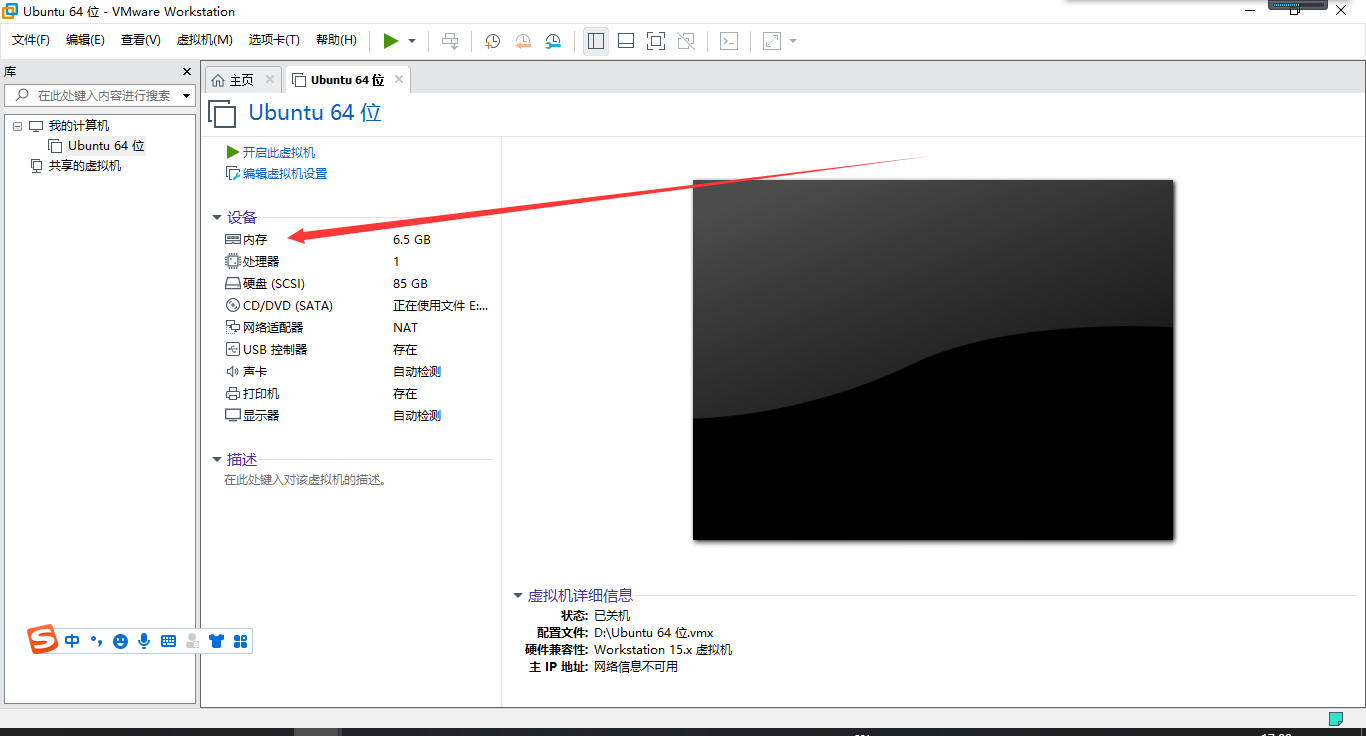Image resolution: width=1366 pixels, height=736 pixels.
Task: Click the Sogou input method S logo
Action: pyautogui.click(x=43, y=639)
